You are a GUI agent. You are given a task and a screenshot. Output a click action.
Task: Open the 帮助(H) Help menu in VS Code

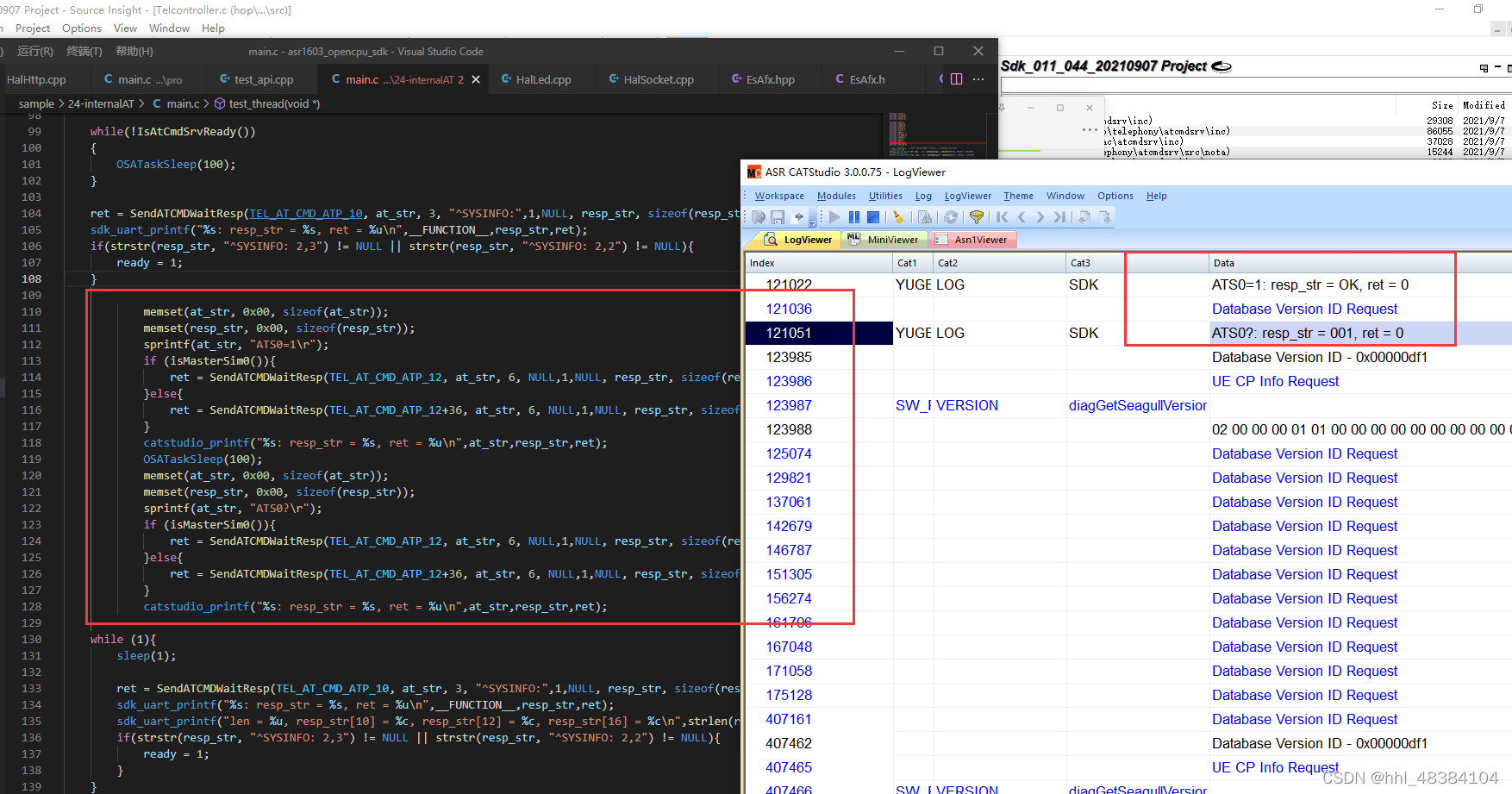[134, 52]
